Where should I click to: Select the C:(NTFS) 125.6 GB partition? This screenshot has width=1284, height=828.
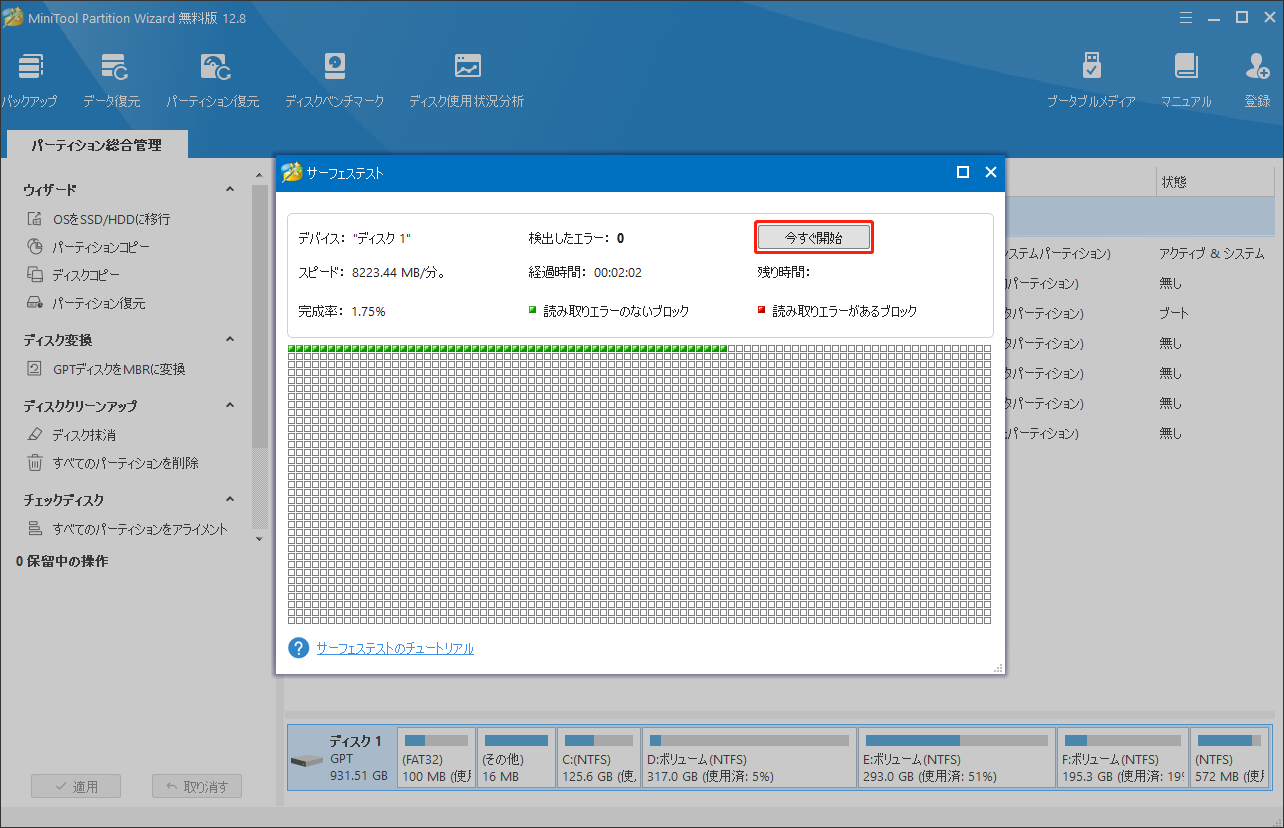tap(598, 757)
